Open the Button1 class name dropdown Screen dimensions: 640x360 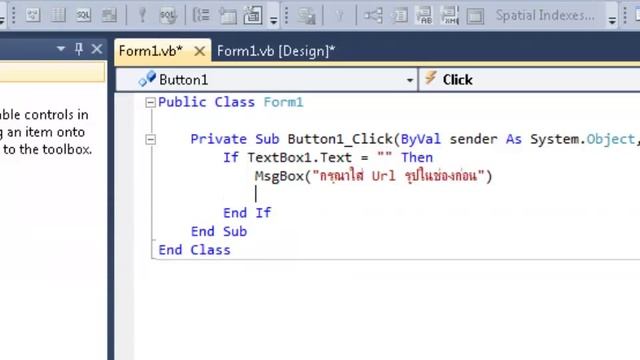pyautogui.click(x=410, y=80)
